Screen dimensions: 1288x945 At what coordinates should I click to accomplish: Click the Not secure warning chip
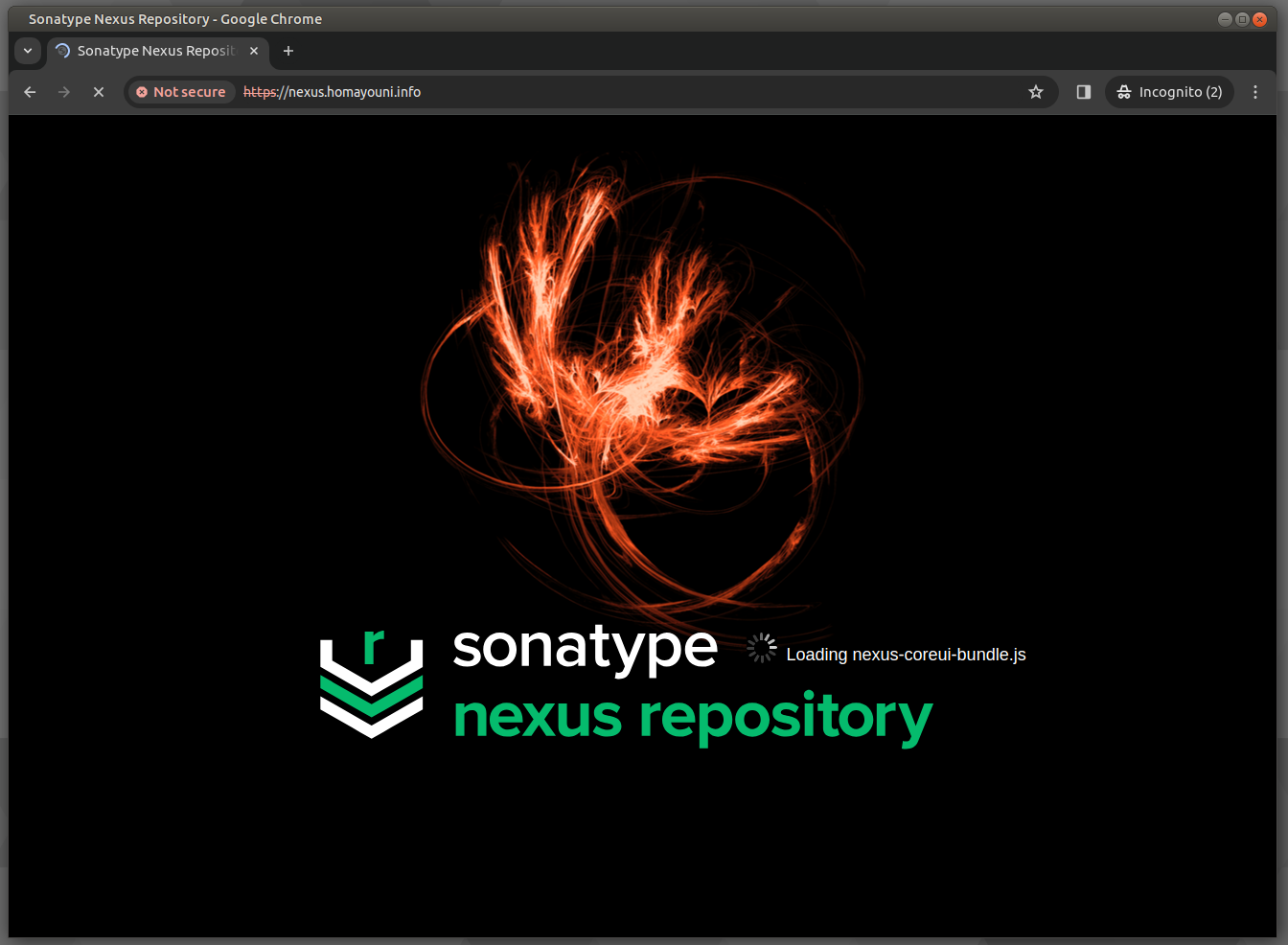click(x=181, y=92)
